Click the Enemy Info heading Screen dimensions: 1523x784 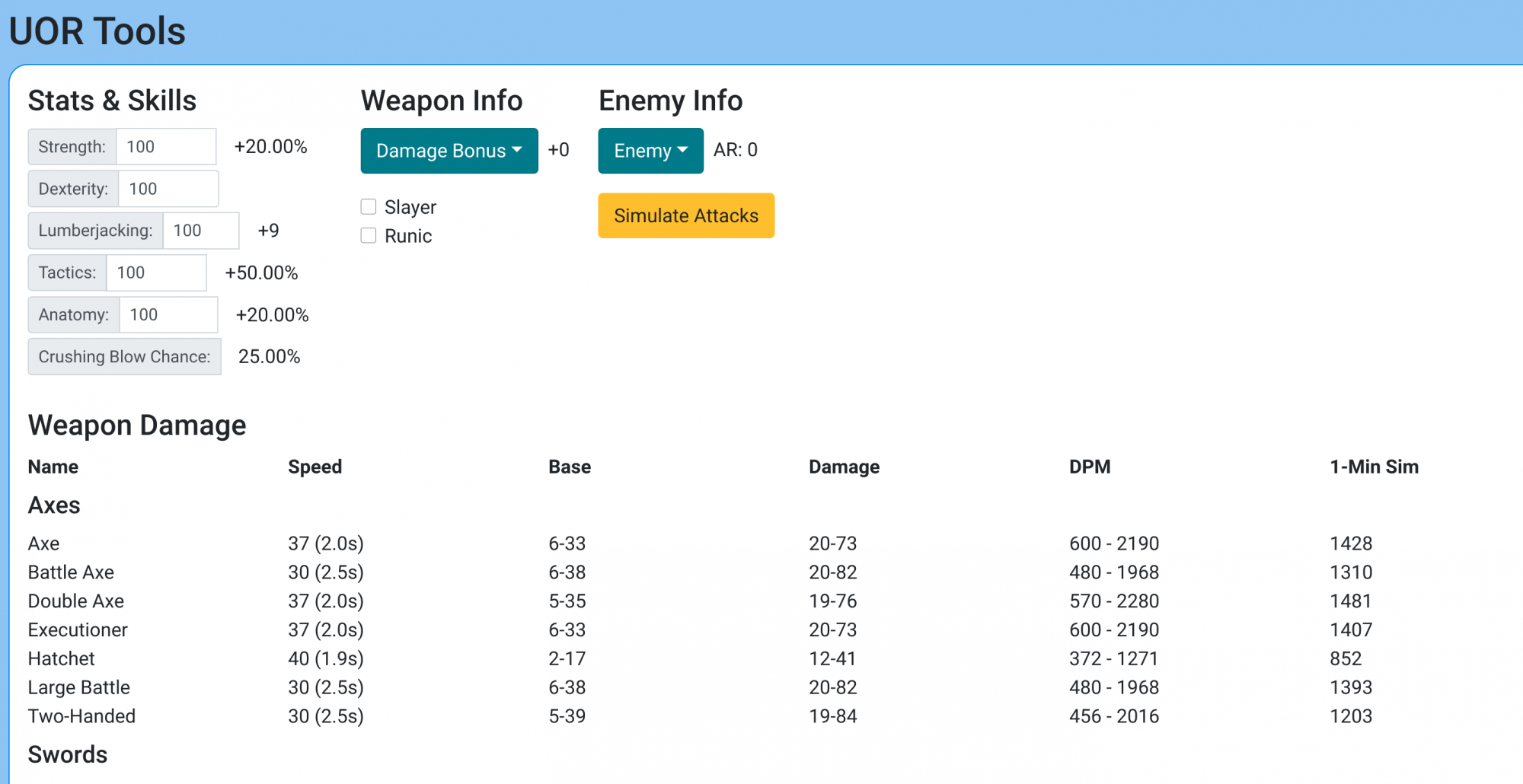[670, 100]
